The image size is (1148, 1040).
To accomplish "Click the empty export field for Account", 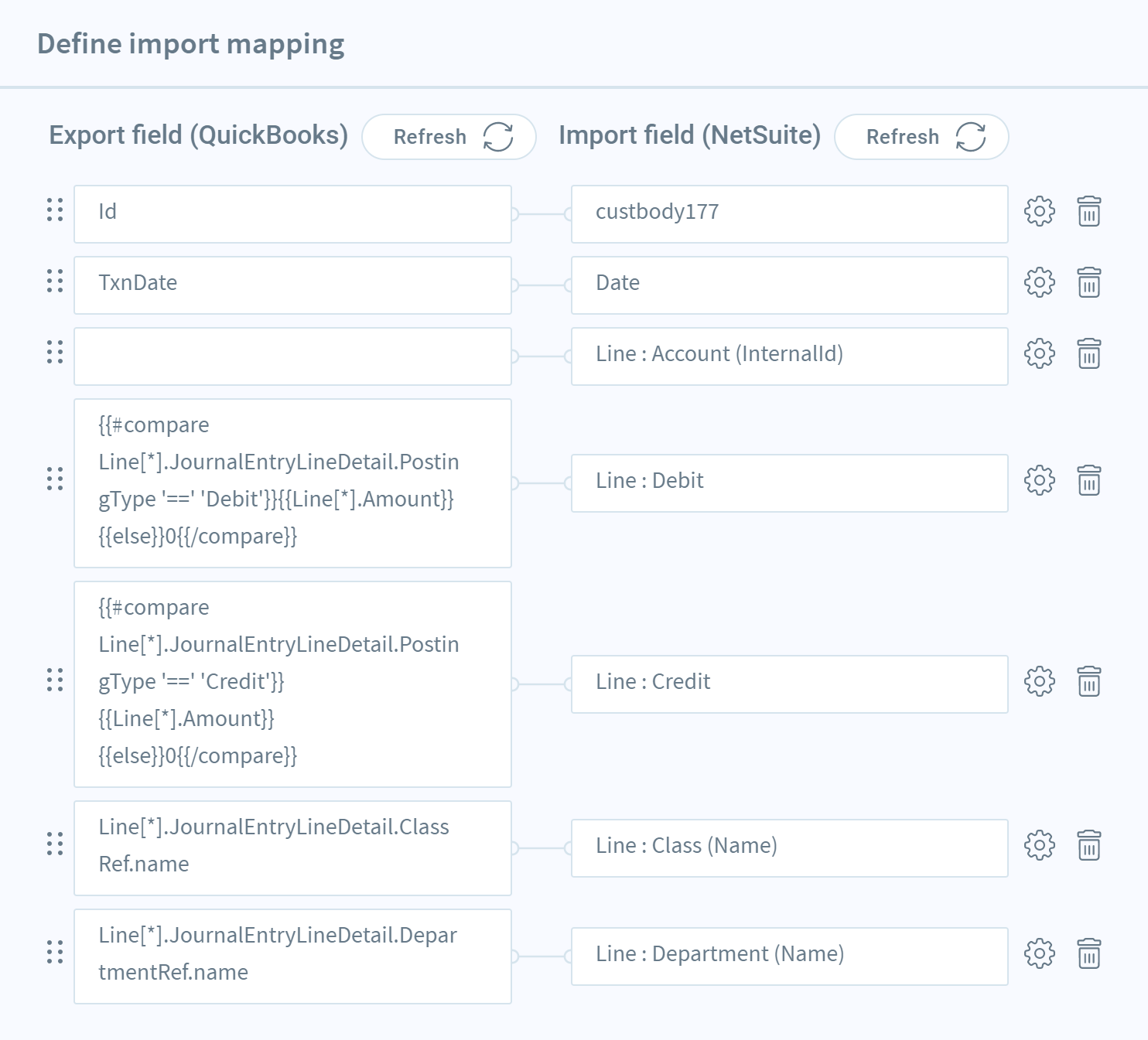I will pos(292,356).
